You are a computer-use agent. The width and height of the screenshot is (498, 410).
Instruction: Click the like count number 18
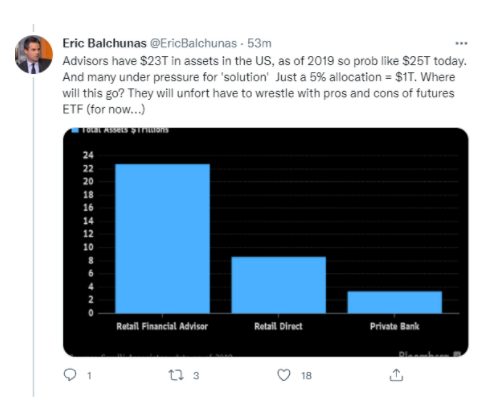(x=306, y=376)
